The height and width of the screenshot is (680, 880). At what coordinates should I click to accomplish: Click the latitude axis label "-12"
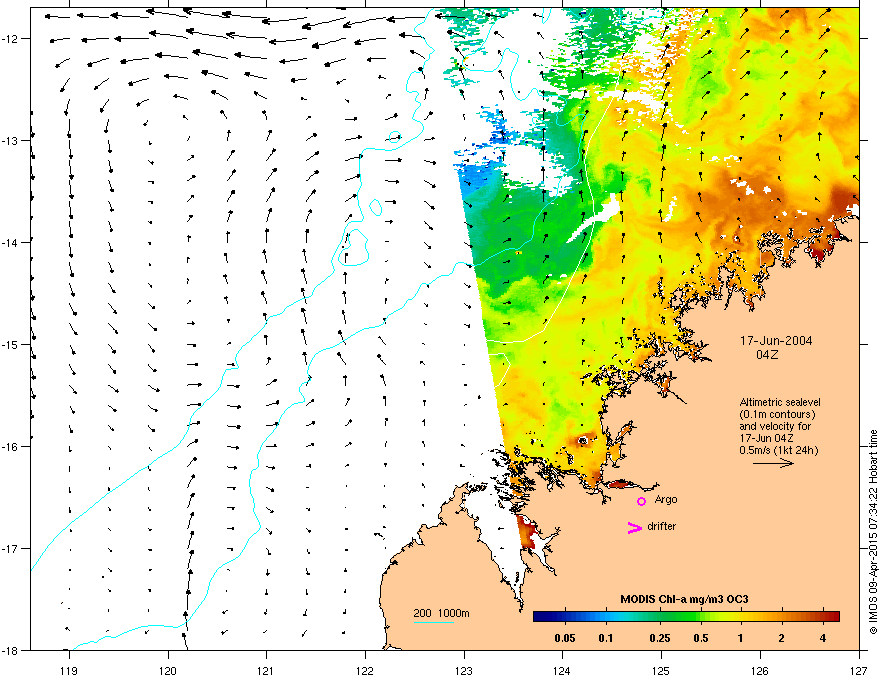click(x=11, y=39)
